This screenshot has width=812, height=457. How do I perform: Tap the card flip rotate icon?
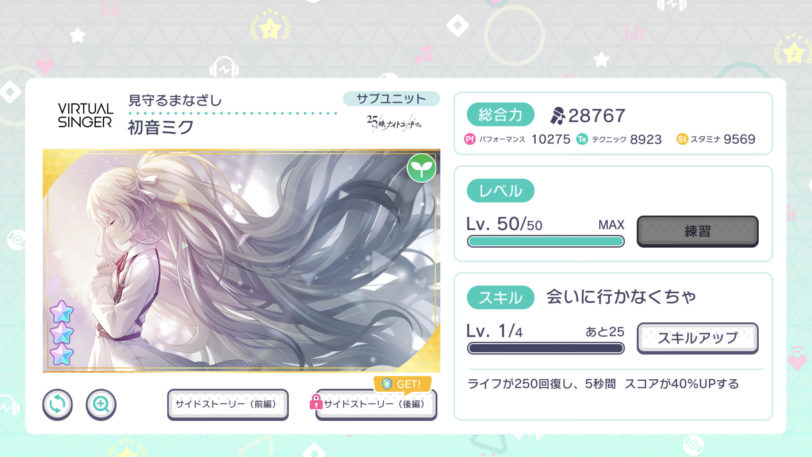[57, 404]
